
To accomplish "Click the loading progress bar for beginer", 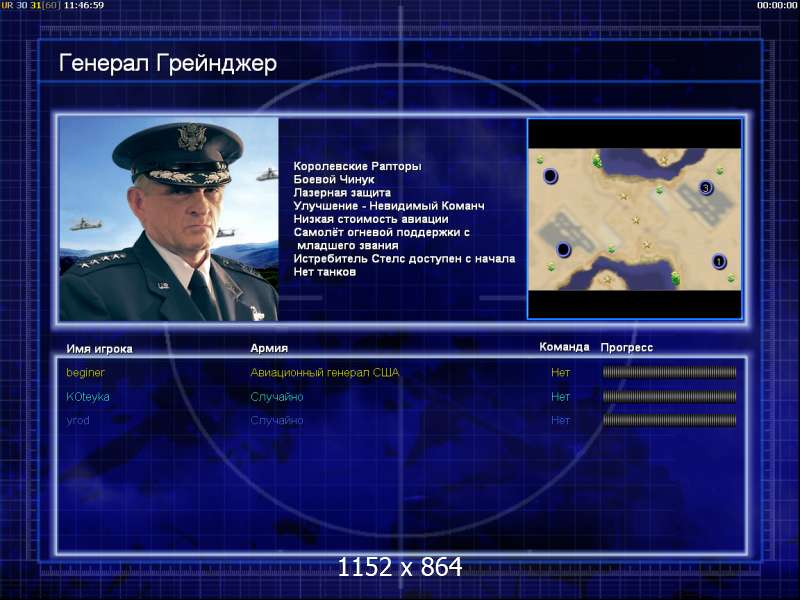I will click(669, 372).
